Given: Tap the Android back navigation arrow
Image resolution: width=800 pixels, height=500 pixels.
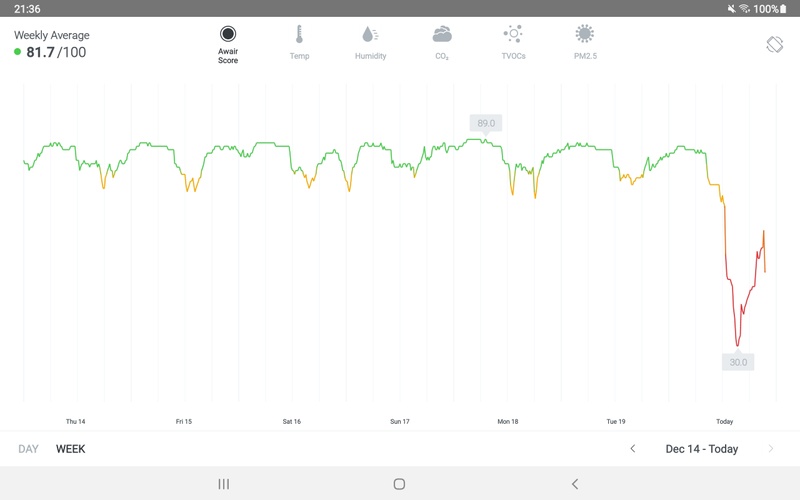Looking at the screenshot, I should 575,484.
